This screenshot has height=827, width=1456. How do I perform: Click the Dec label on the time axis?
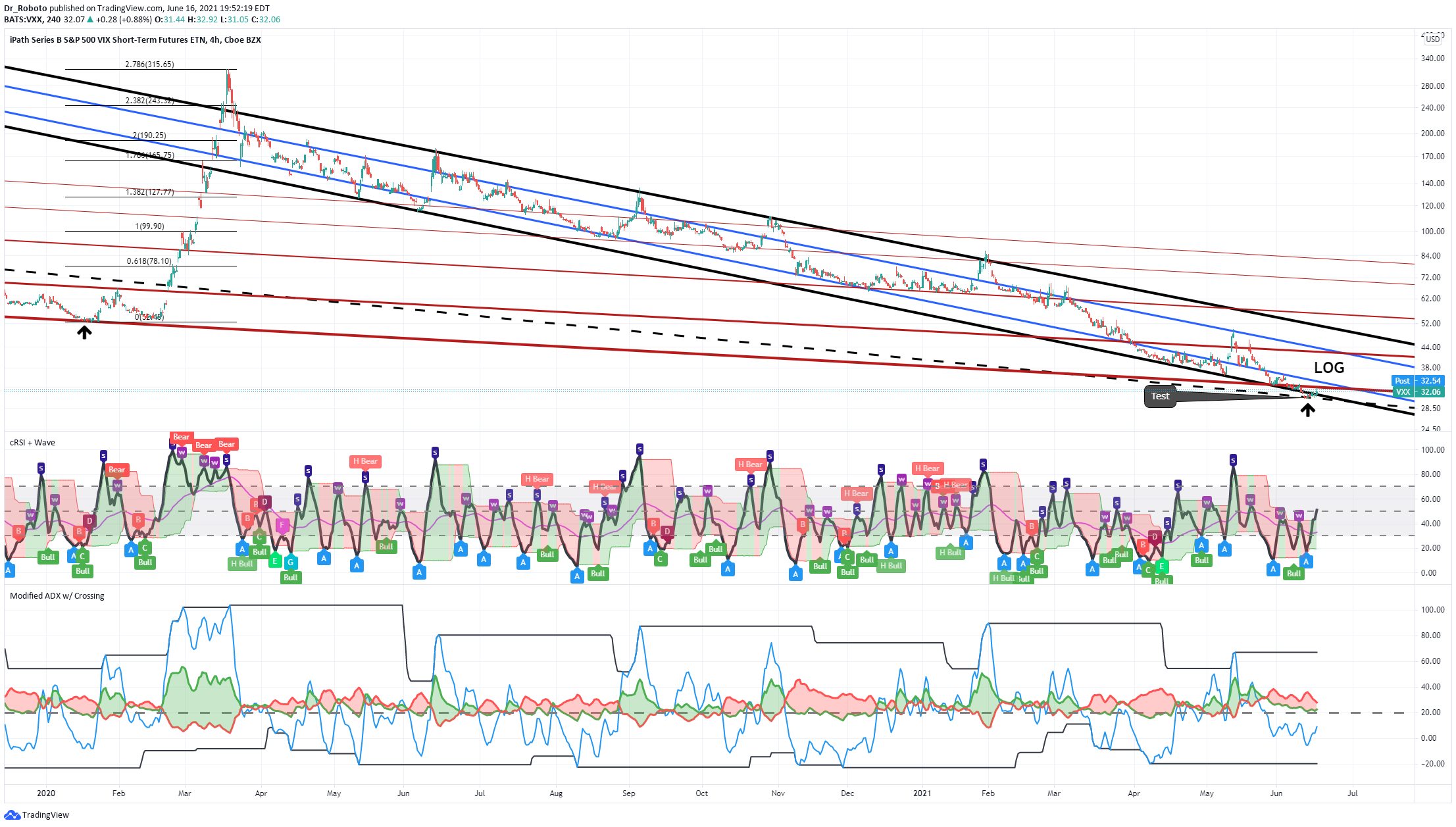tap(847, 793)
